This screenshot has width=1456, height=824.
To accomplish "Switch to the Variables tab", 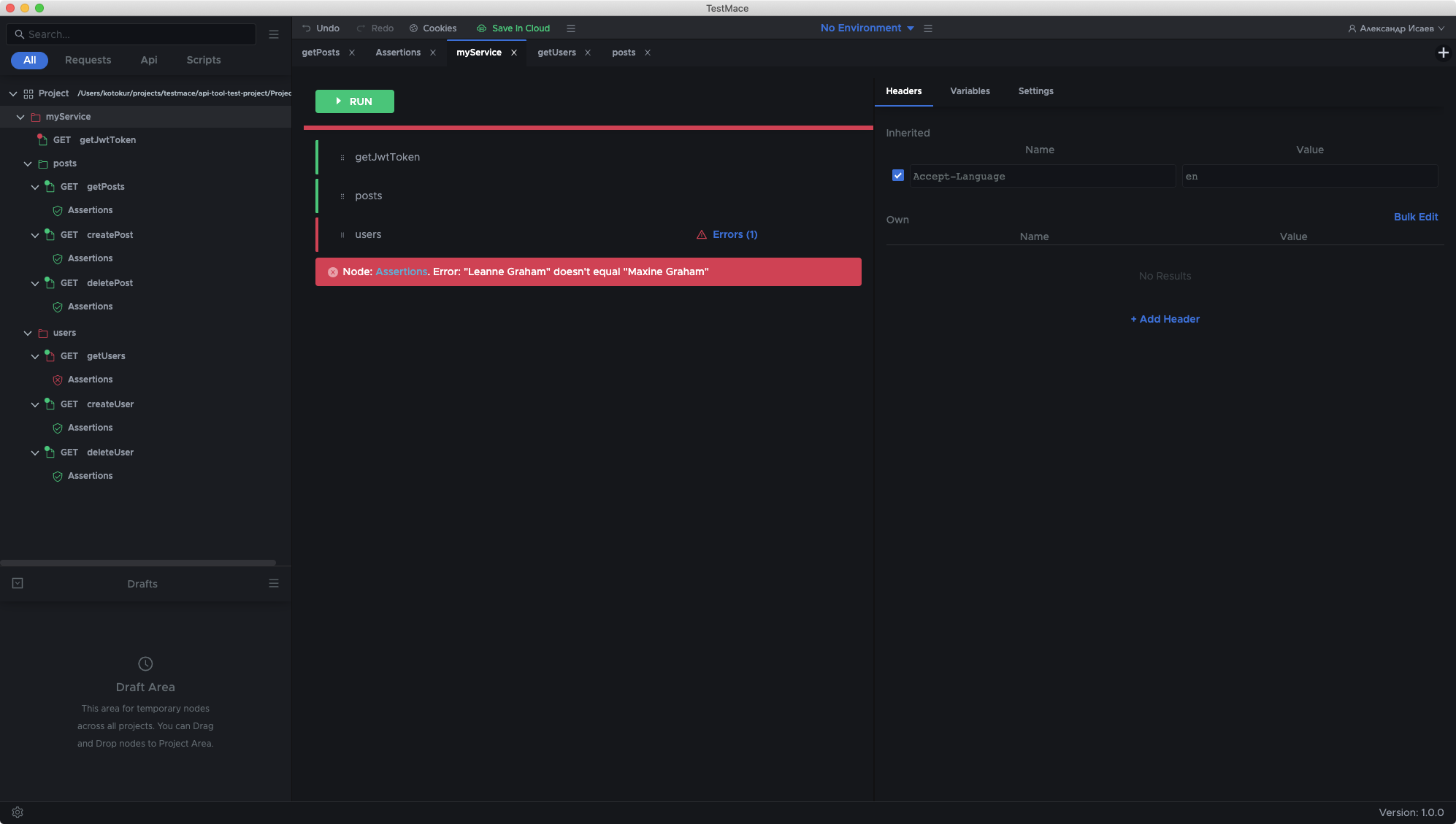I will point(970,91).
